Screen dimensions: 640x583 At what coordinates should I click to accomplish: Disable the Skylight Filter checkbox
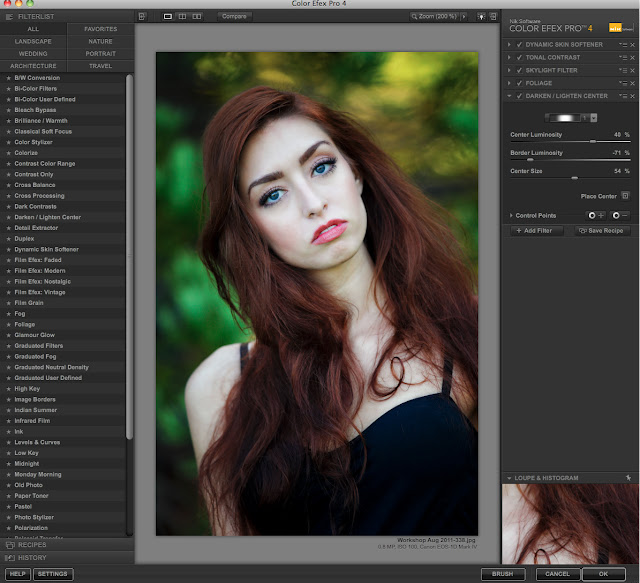pyautogui.click(x=519, y=71)
